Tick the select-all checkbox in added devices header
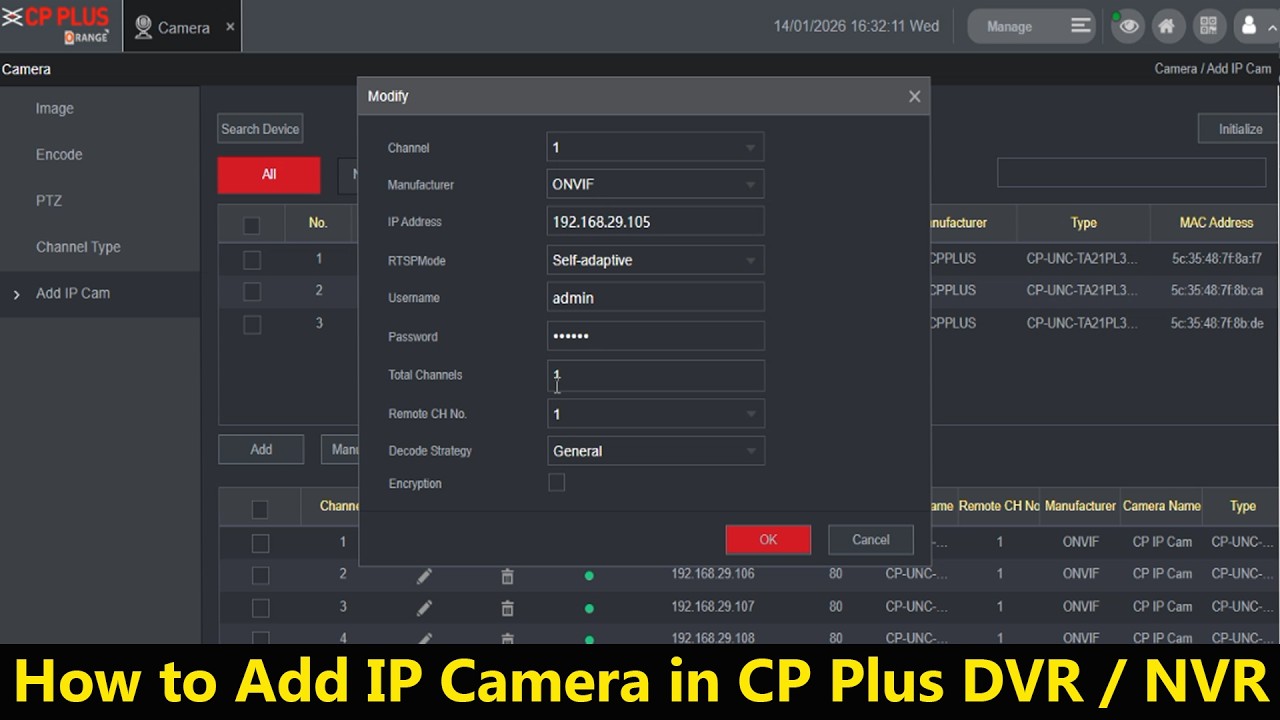 (260, 510)
